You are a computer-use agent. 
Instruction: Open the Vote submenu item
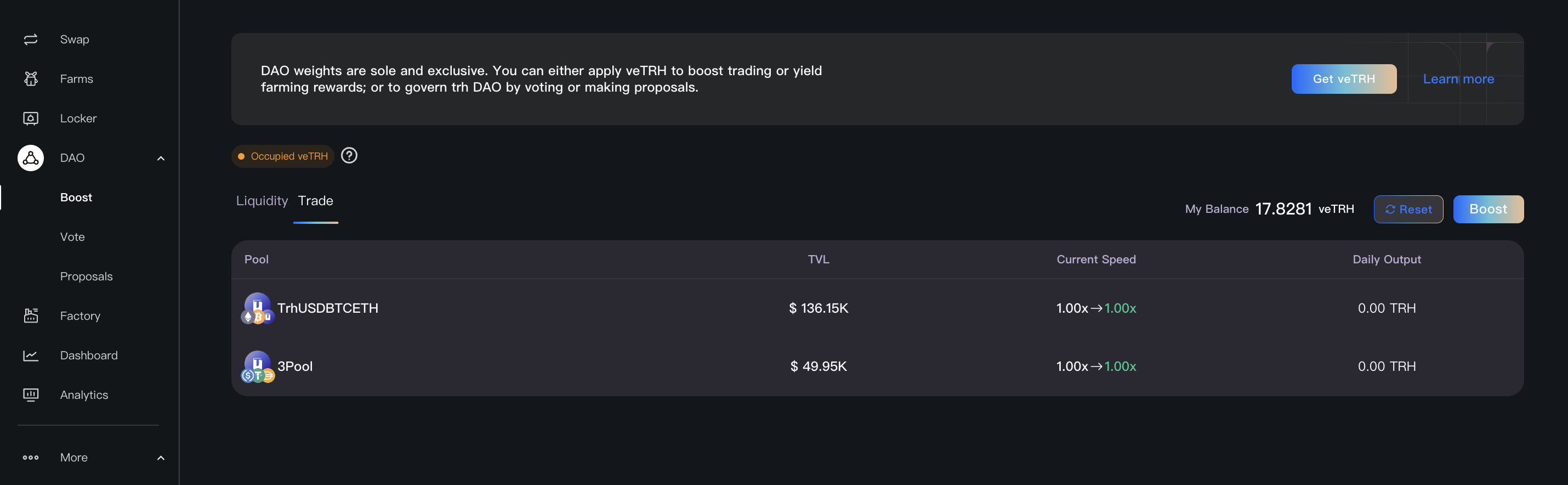click(x=72, y=237)
